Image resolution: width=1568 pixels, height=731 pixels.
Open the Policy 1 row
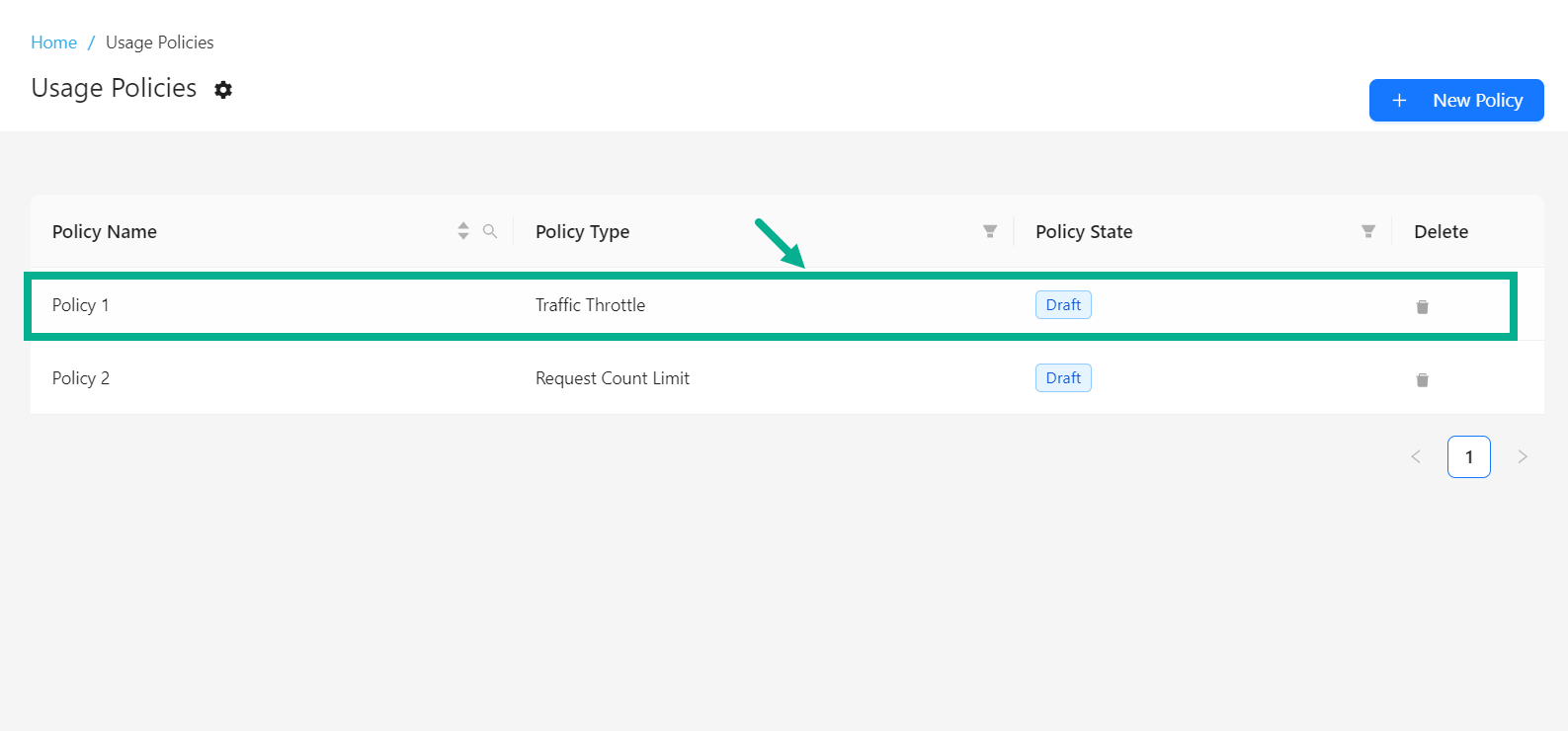(x=81, y=305)
